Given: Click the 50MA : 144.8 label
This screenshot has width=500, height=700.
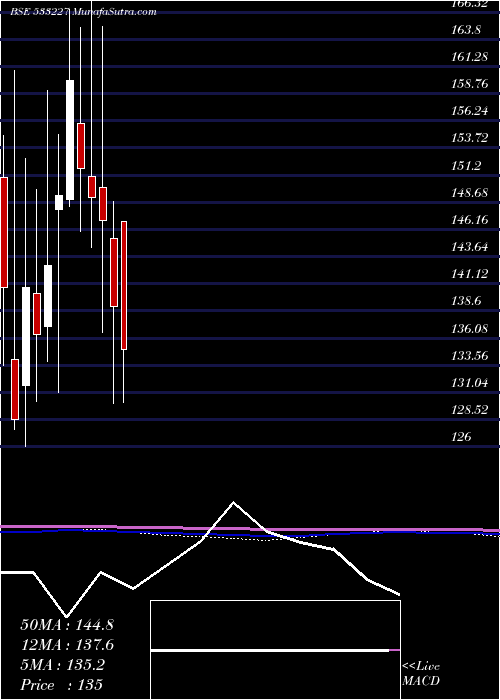Looking at the screenshot, I should pyautogui.click(x=67, y=625).
